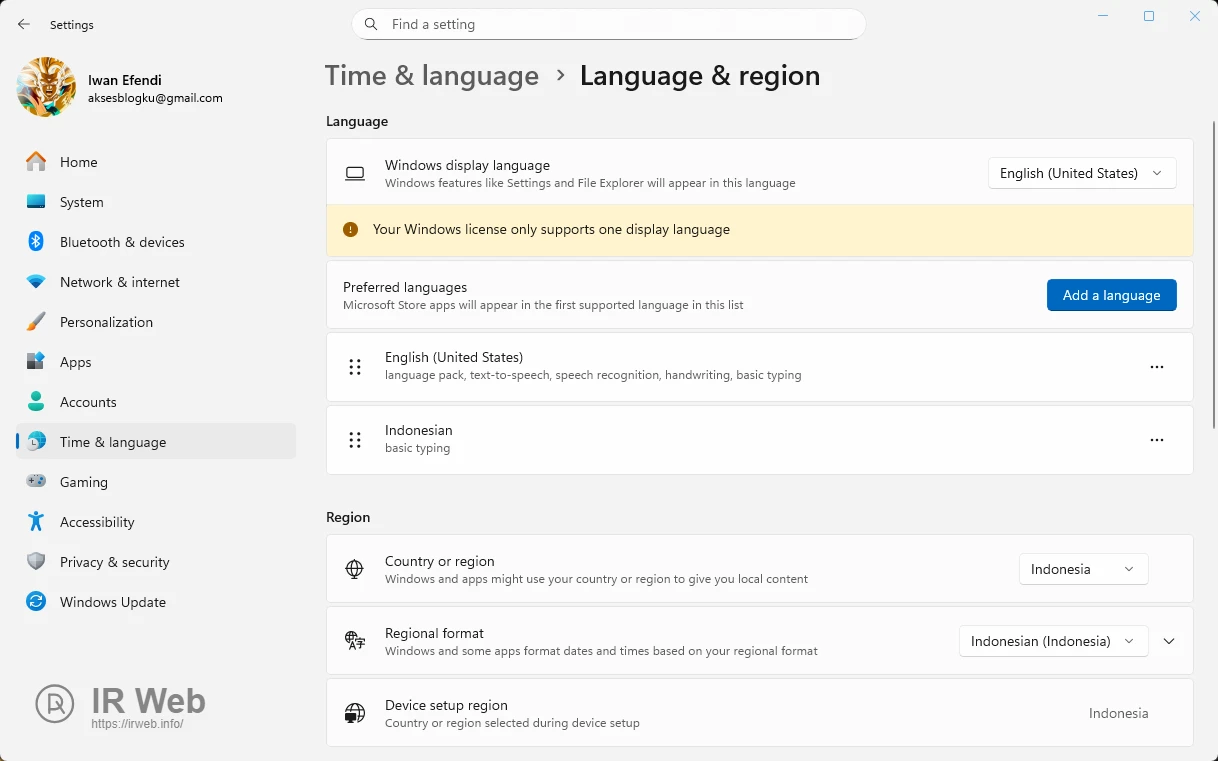This screenshot has width=1218, height=761.
Task: Open Bluetooth & devices via its icon
Action: click(x=36, y=242)
